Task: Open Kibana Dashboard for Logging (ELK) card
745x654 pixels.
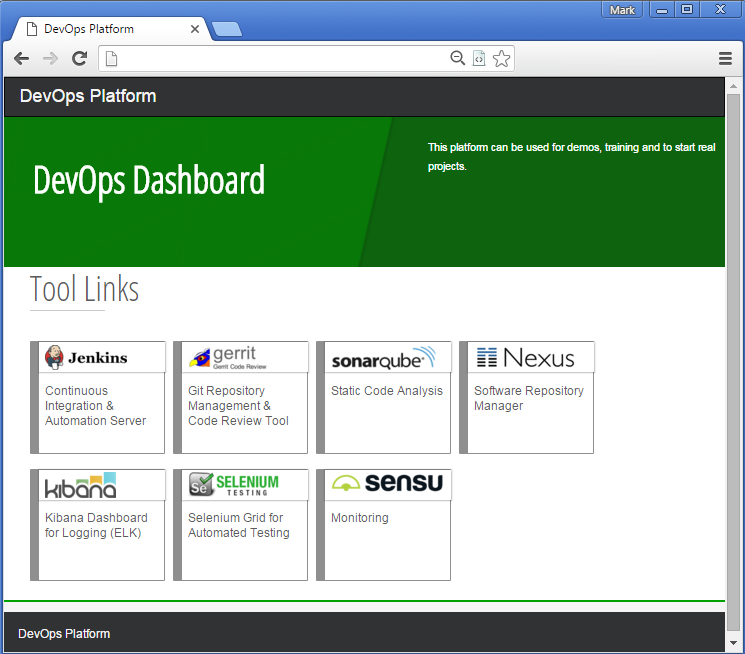Action: point(96,525)
